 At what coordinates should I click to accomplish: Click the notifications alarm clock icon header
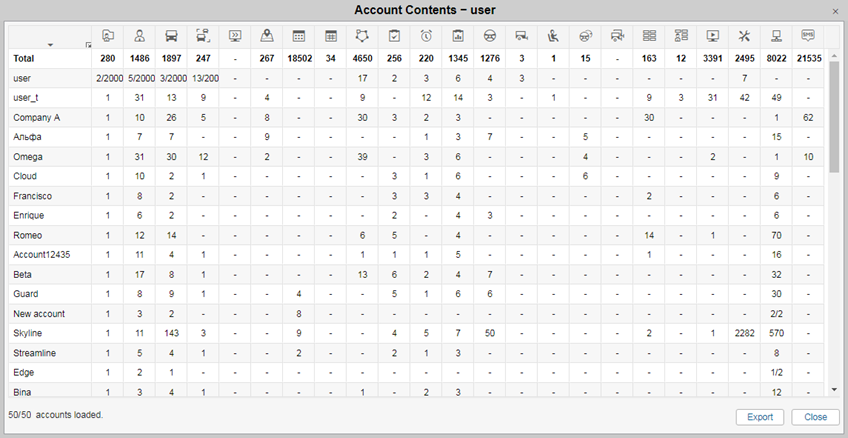tap(426, 36)
